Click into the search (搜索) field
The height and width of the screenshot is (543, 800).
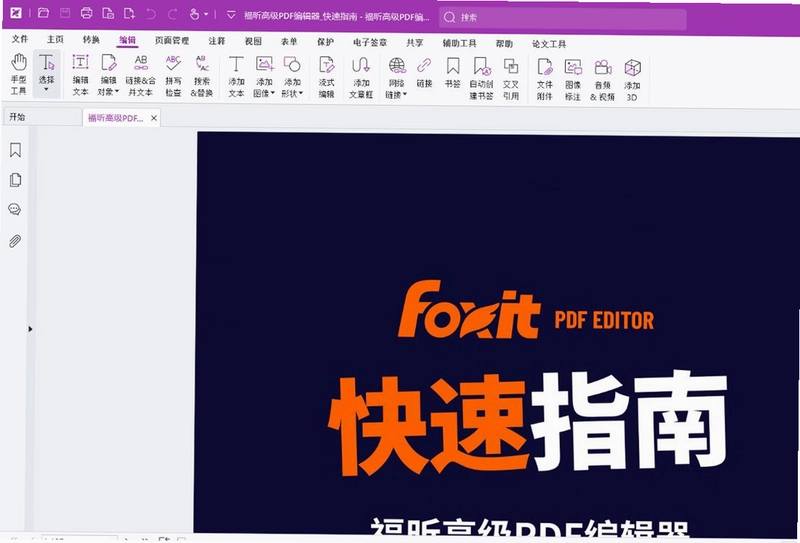[562, 18]
